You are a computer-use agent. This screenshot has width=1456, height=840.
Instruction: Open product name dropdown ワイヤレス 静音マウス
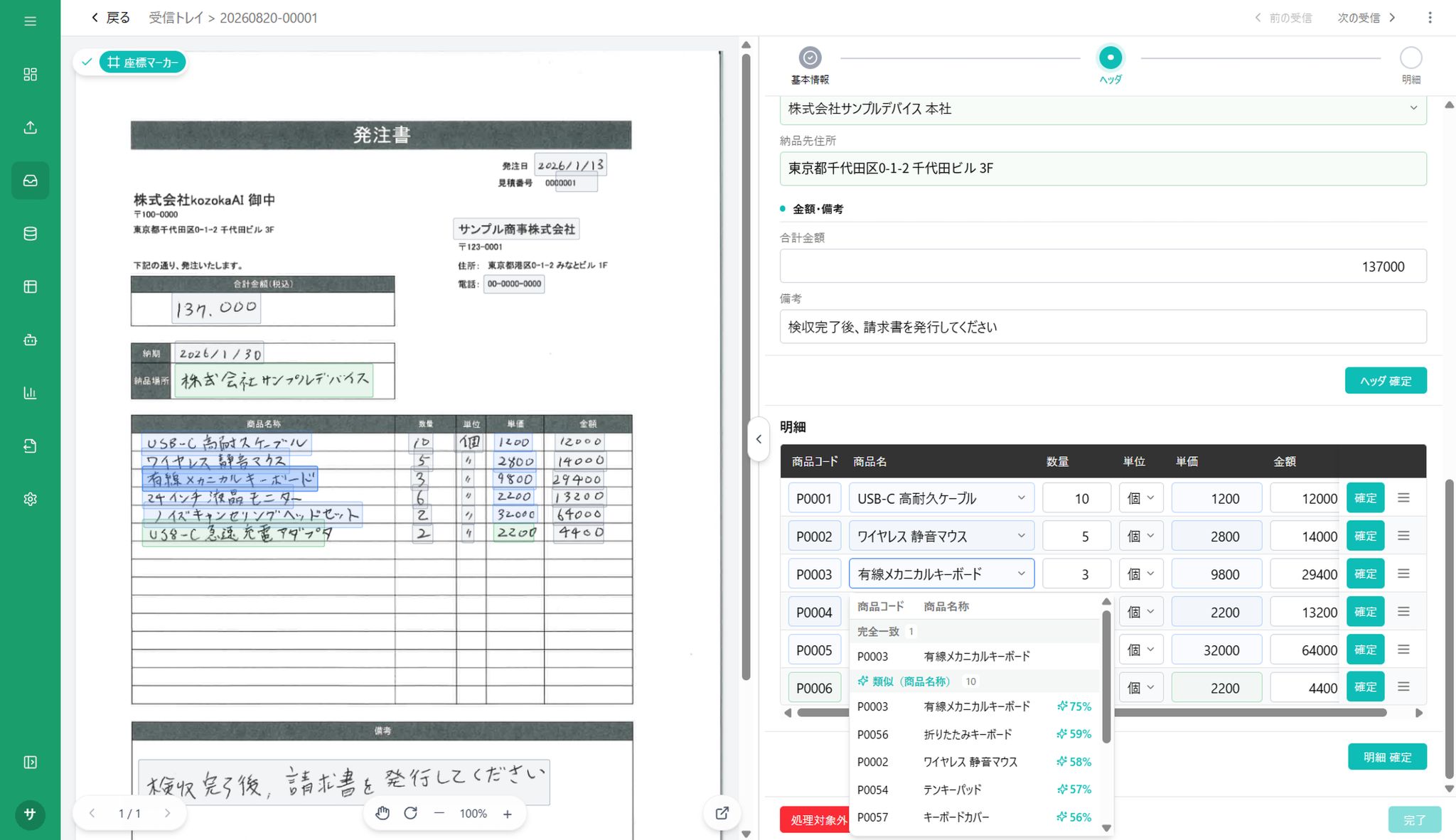click(941, 536)
